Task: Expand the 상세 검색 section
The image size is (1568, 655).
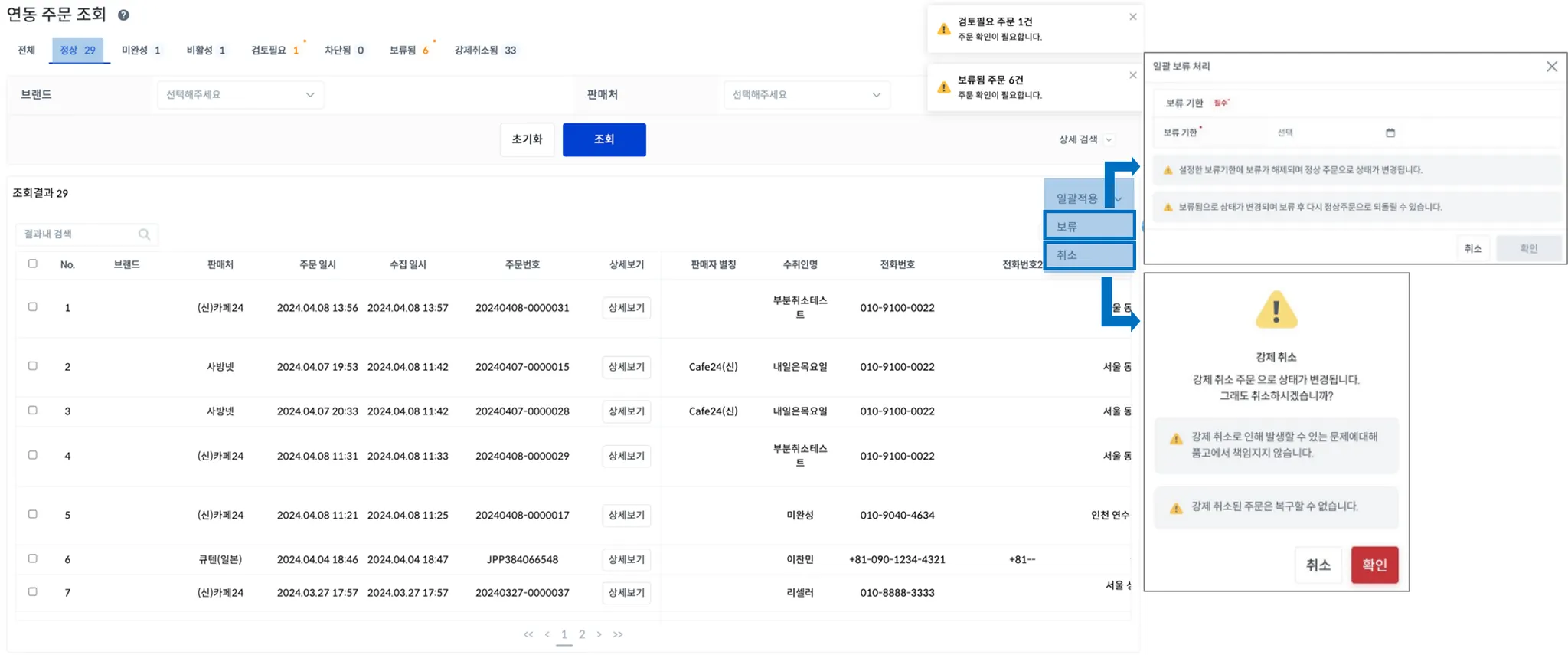Action: point(1085,139)
